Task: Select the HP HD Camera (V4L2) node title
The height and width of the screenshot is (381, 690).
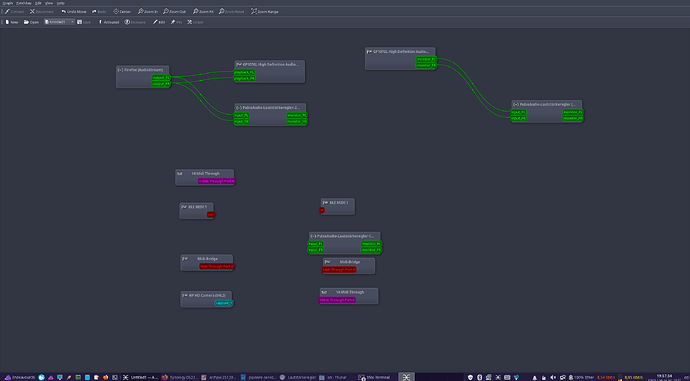Action: coord(207,295)
